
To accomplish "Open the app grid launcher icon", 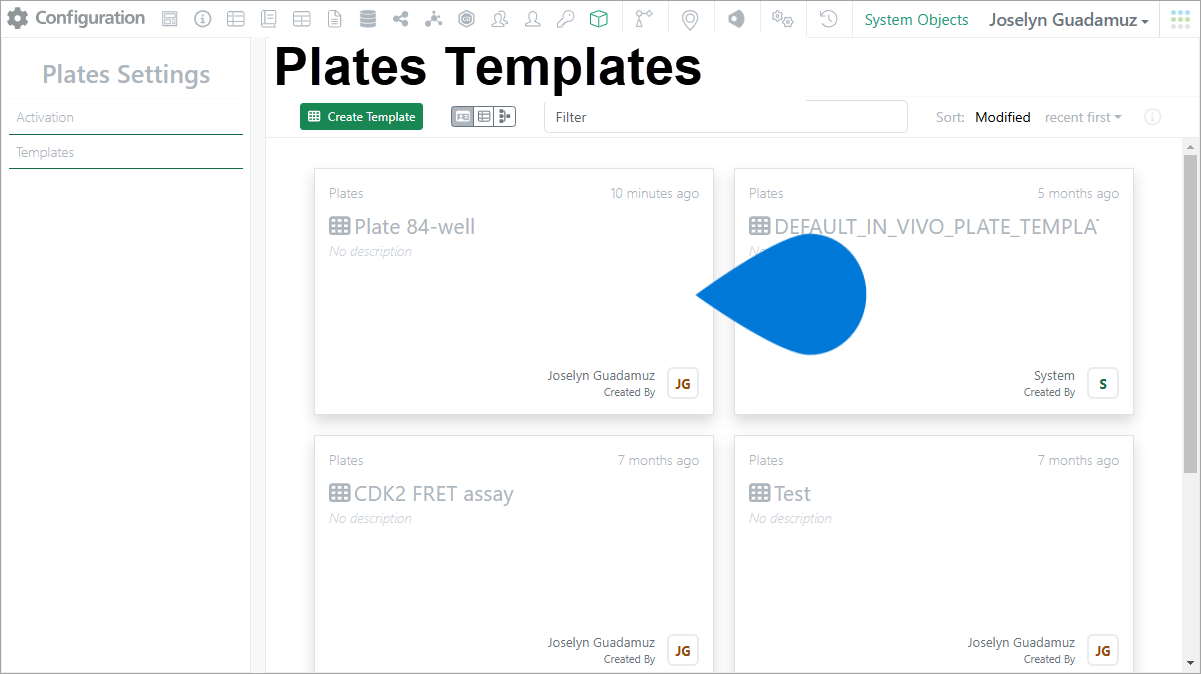I will pos(1181,19).
